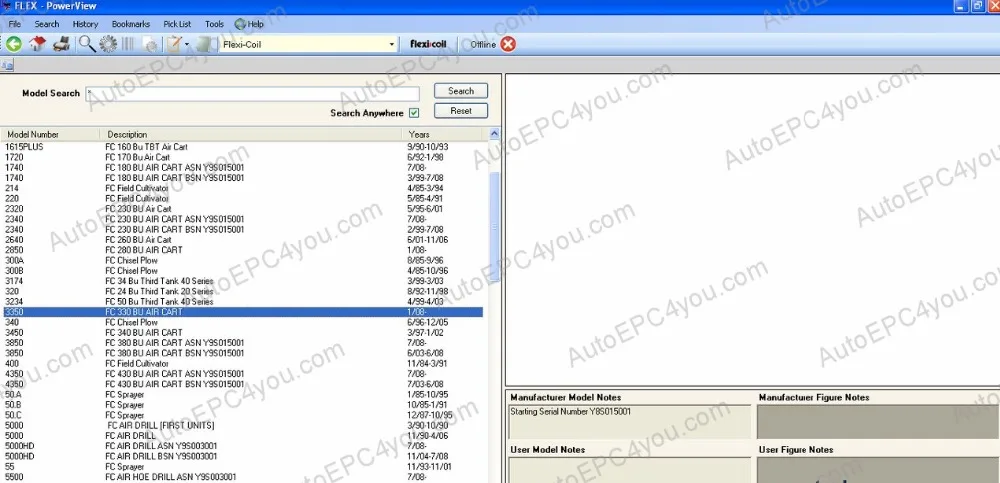Select model 340 FC Chisel Plow

point(242,322)
